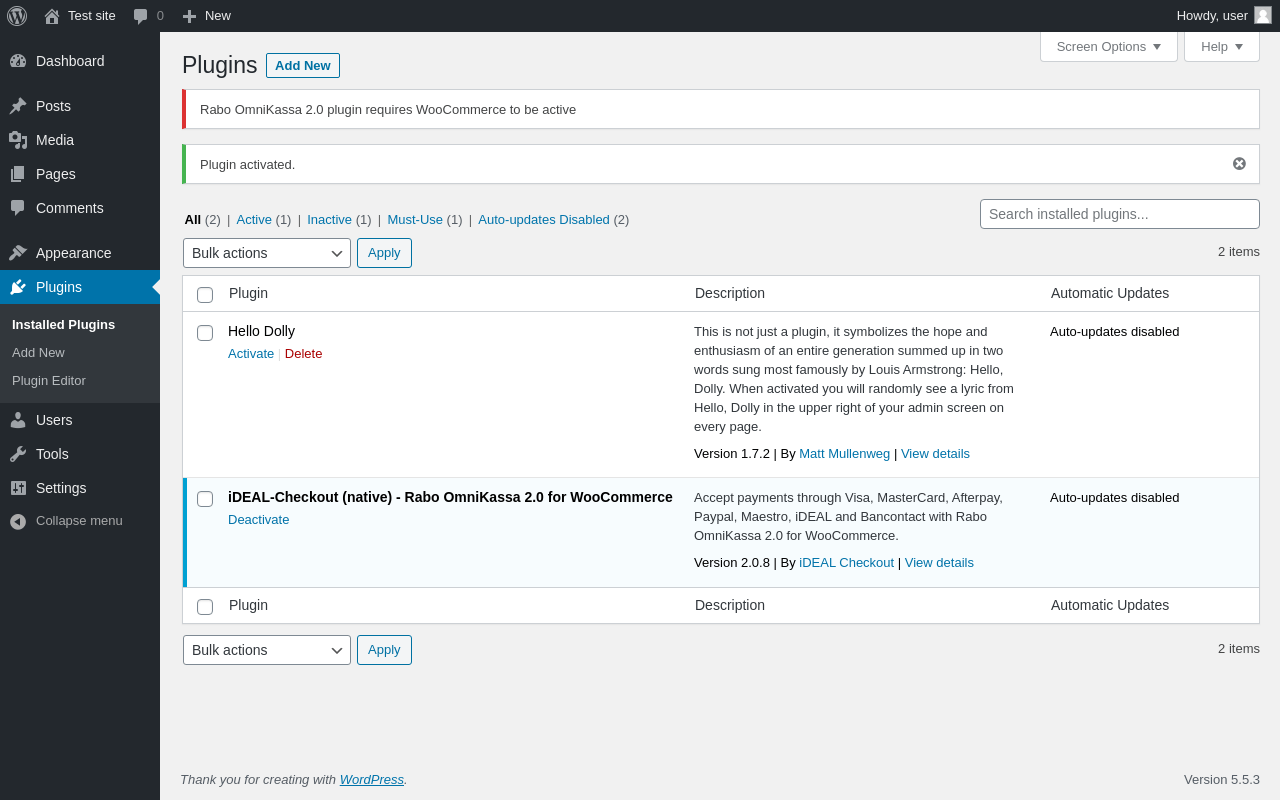1280x800 pixels.
Task: Open Matt Mullenweg author link
Action: [844, 454]
